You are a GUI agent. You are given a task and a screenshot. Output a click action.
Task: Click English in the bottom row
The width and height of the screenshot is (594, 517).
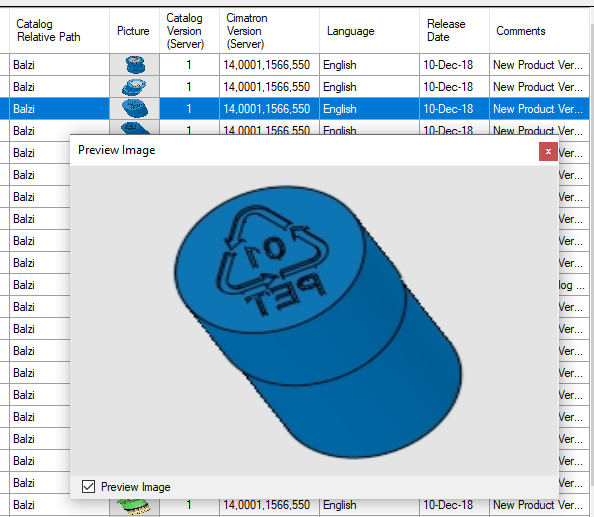click(x=369, y=505)
